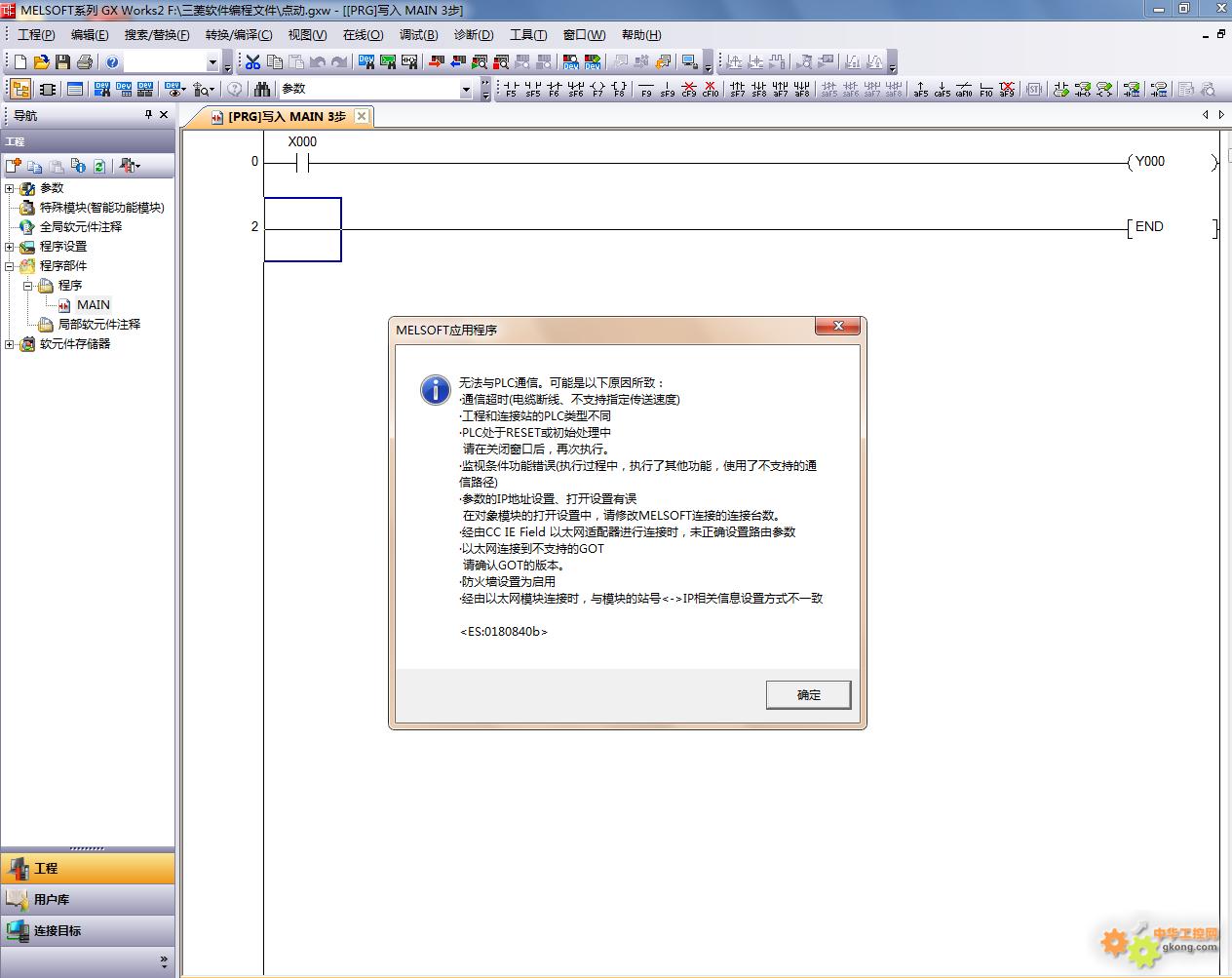Image resolution: width=1232 pixels, height=978 pixels.
Task: Click the END instruction in ladder
Action: click(1171, 227)
